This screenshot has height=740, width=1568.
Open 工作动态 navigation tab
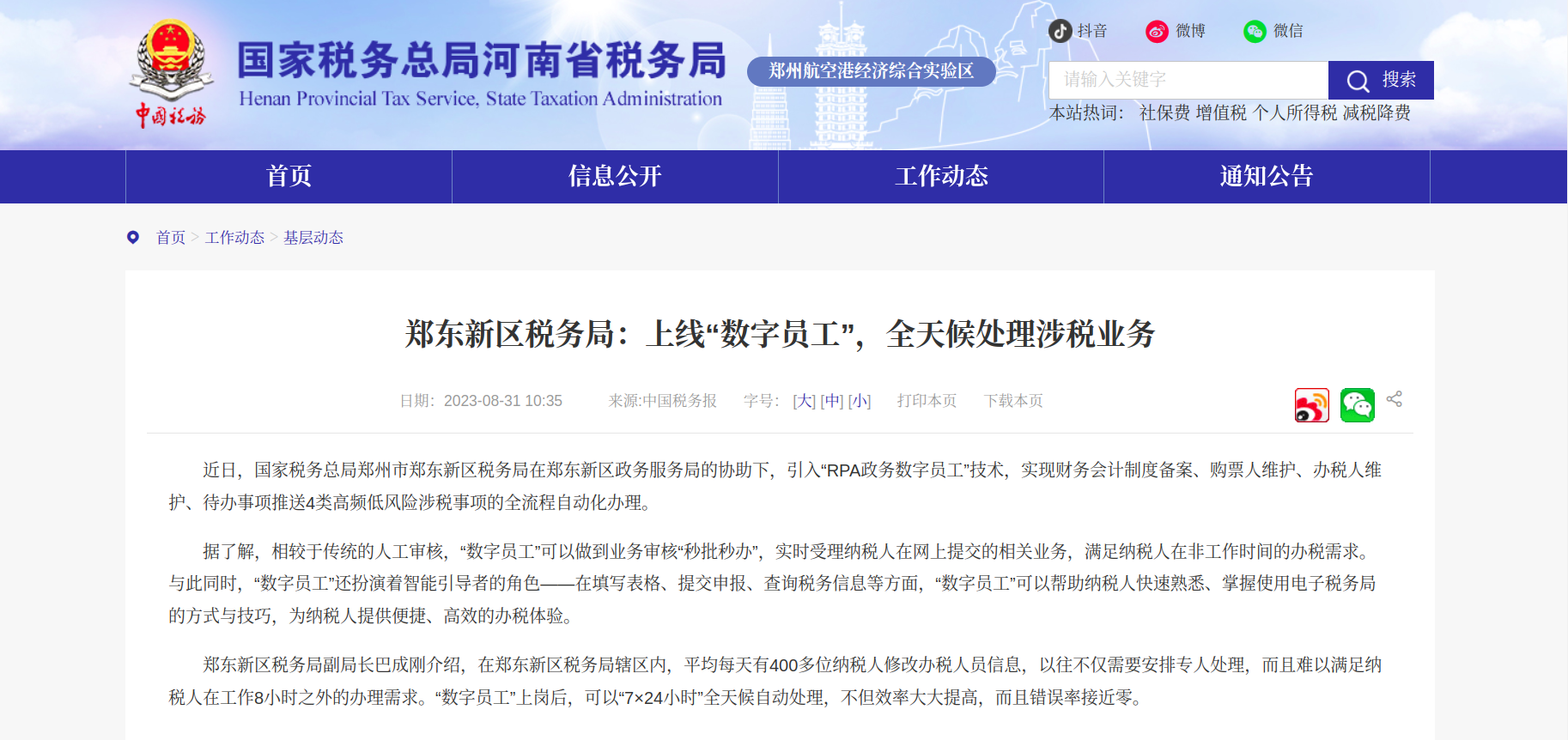(941, 177)
